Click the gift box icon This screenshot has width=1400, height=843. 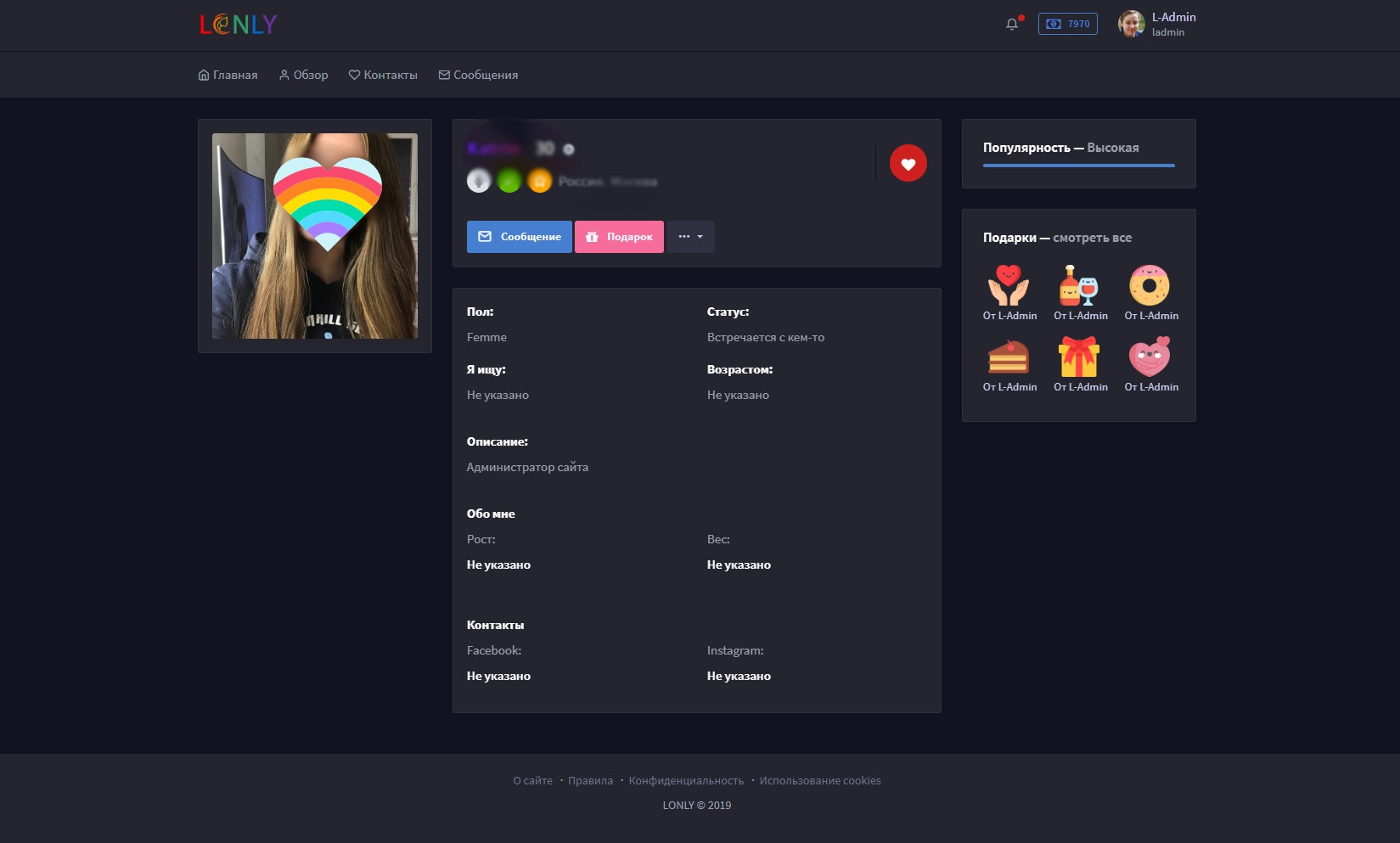(x=1079, y=357)
